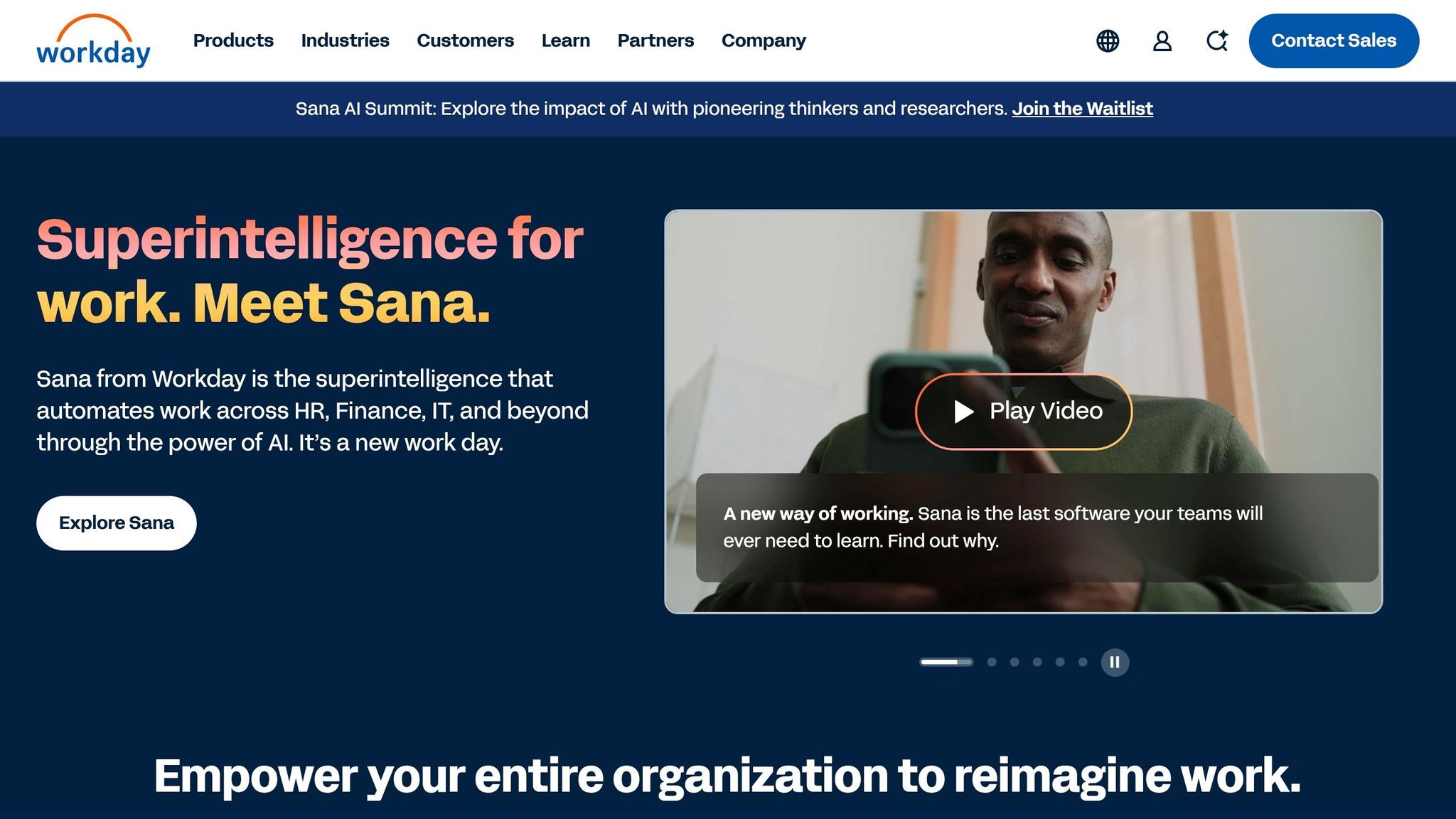Open the Learn nav item

pyautogui.click(x=565, y=41)
